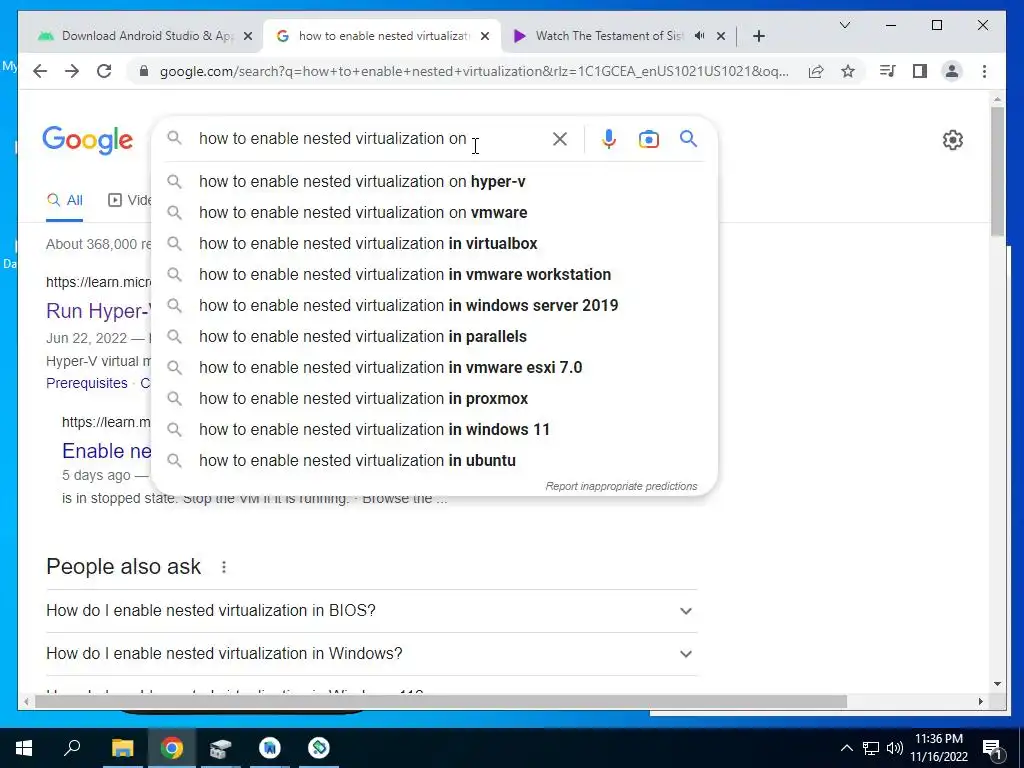Open Chrome's three-dot menu

[984, 71]
